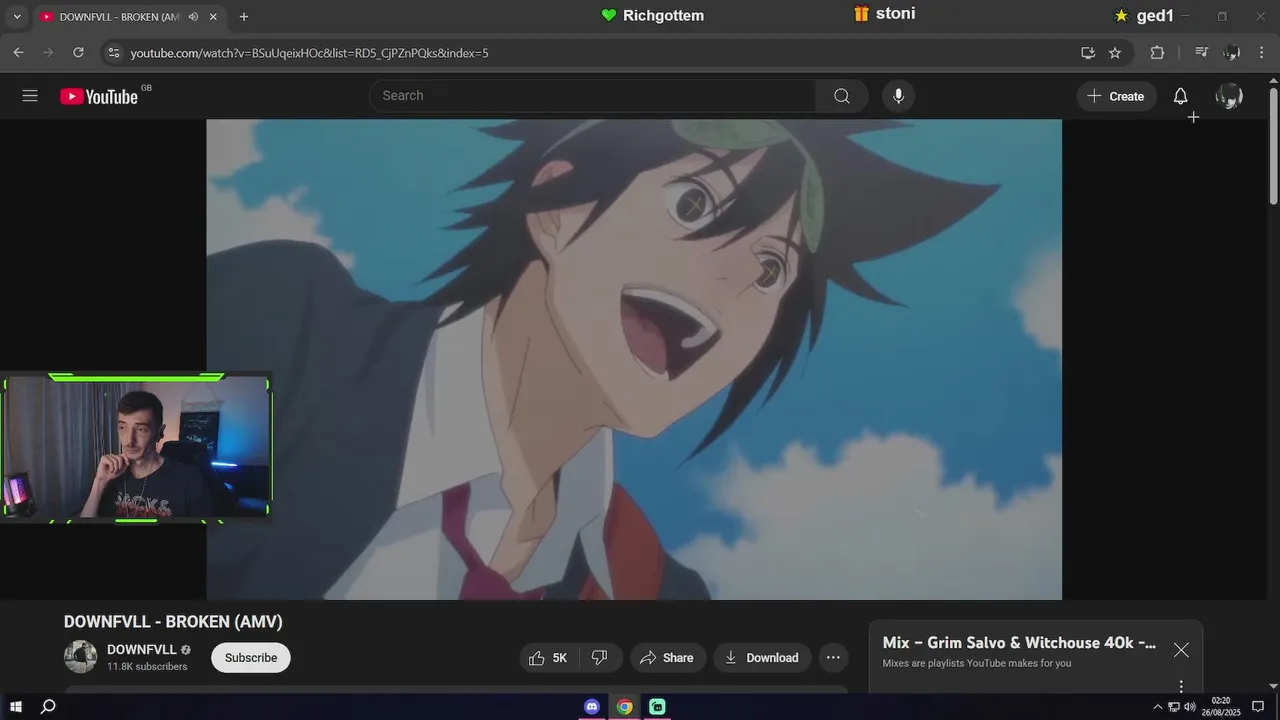
Task: Go to the YouTube home logo
Action: click(99, 96)
